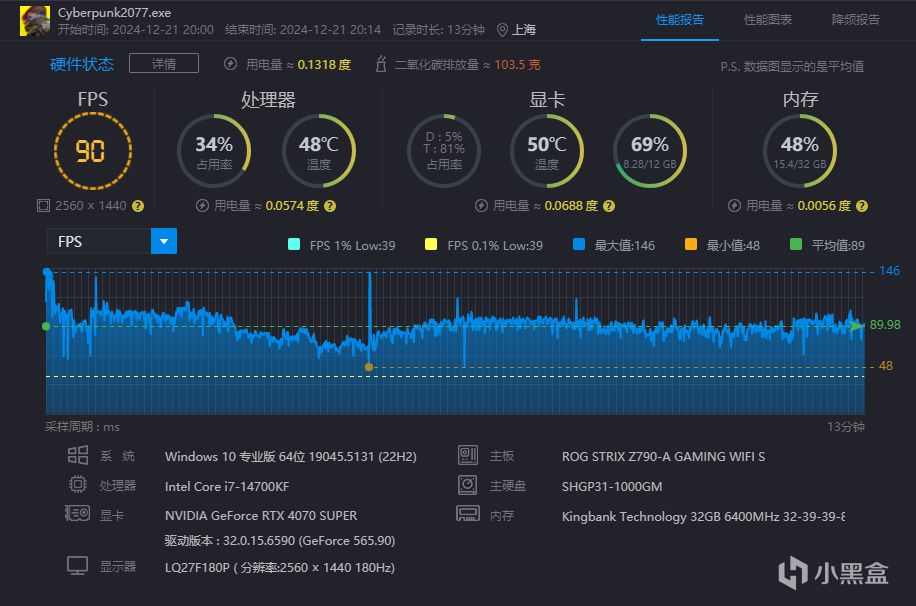Click the Windows 10 专业版 system text
This screenshot has width=916, height=606.
[x=290, y=456]
